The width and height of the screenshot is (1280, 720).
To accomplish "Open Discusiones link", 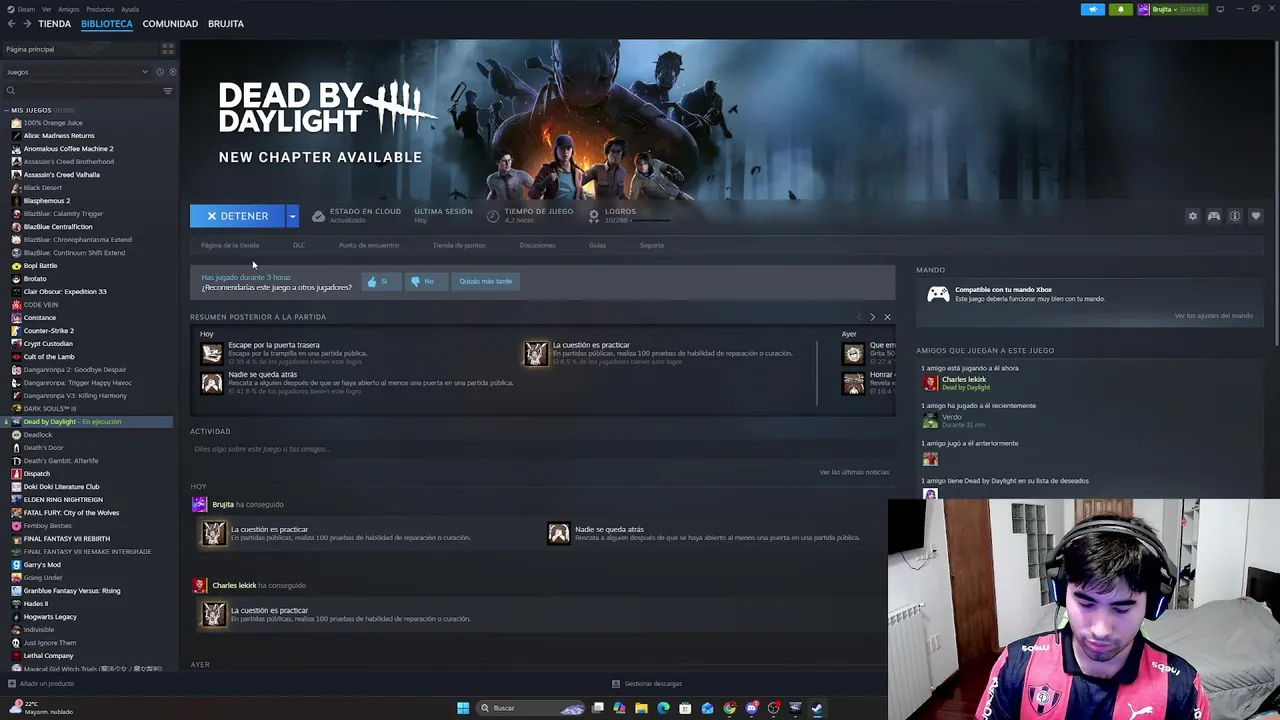I will pos(537,245).
